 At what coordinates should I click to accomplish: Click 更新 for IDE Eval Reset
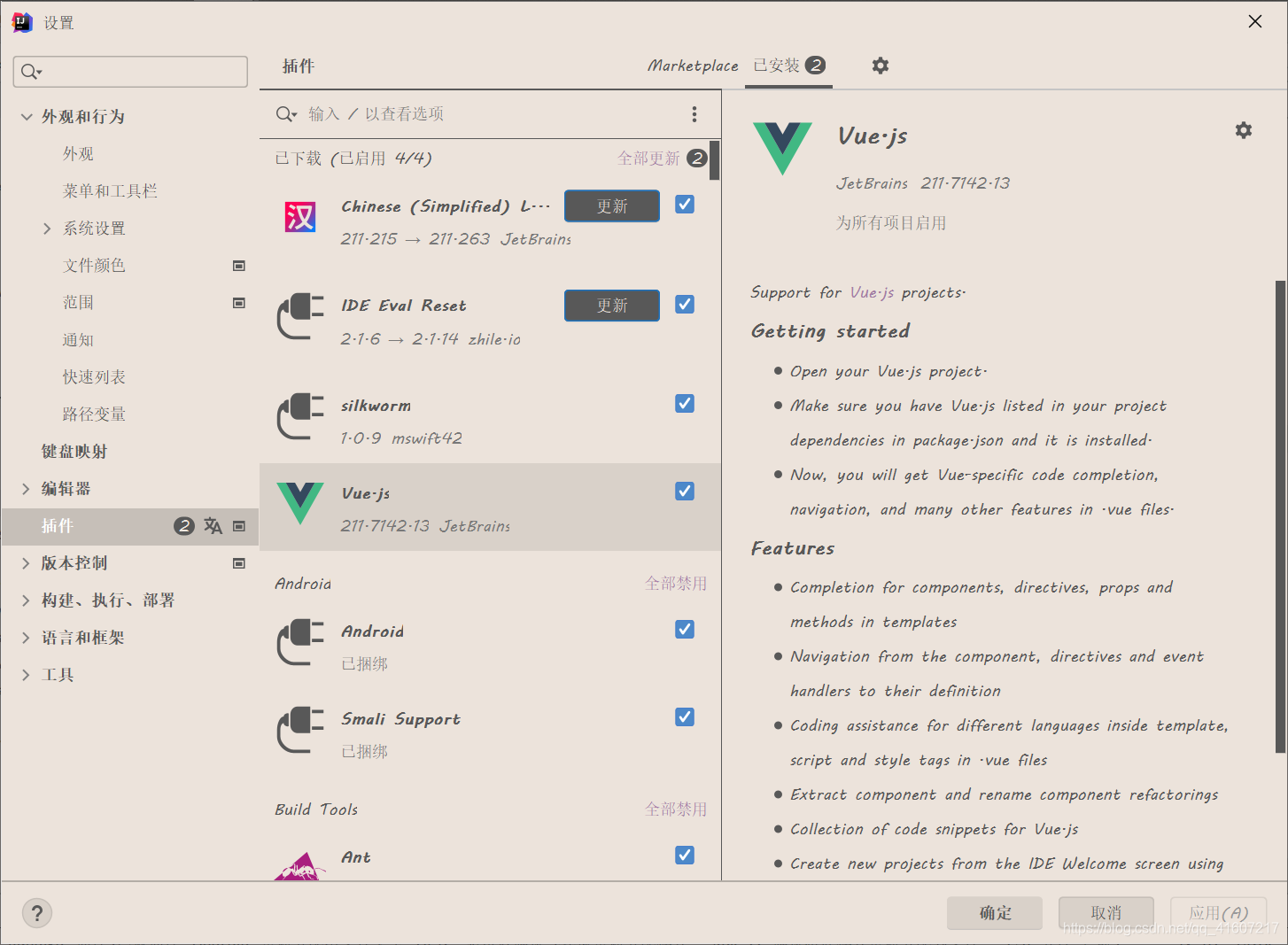(x=611, y=305)
